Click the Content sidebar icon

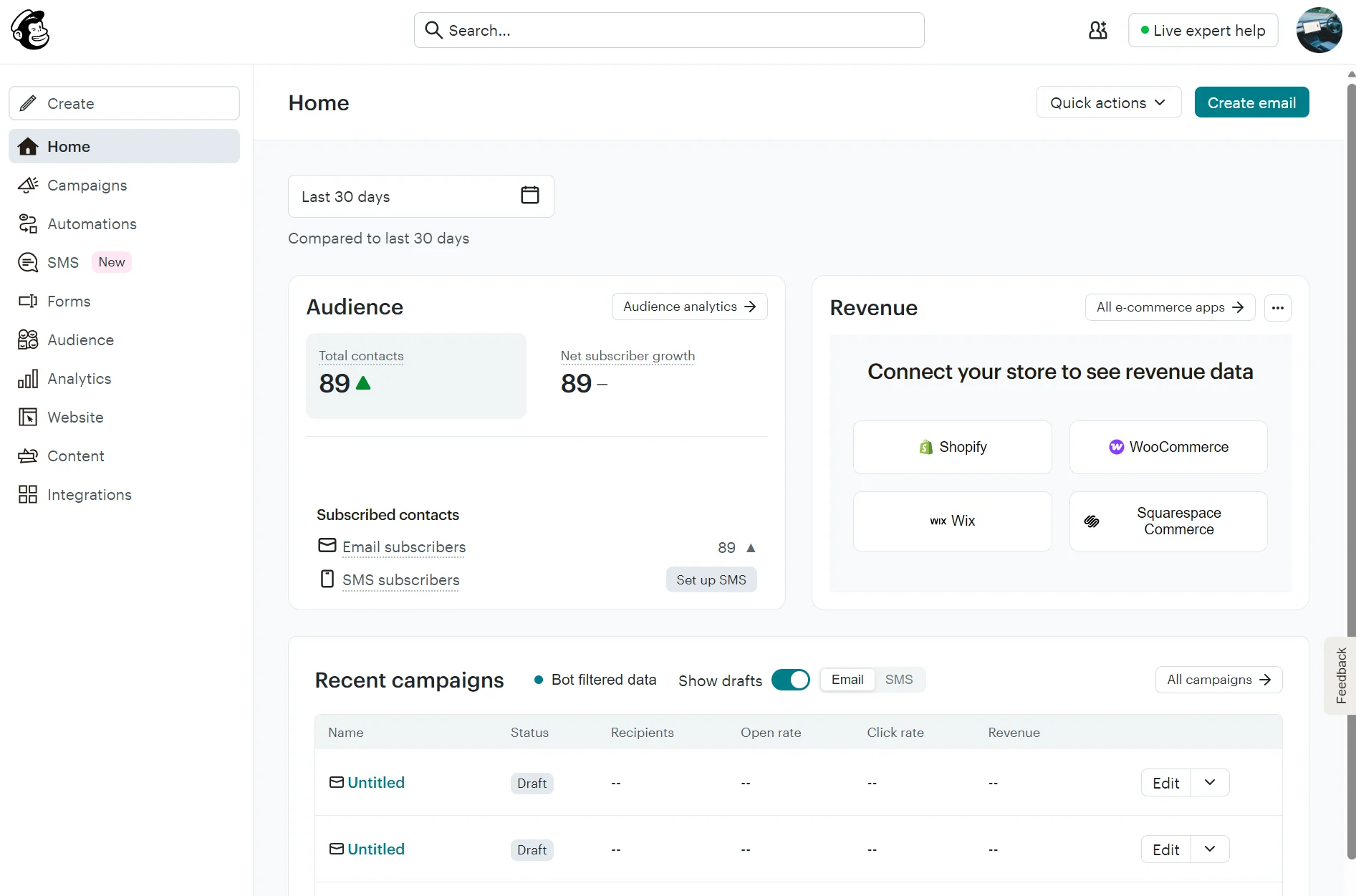tap(28, 456)
